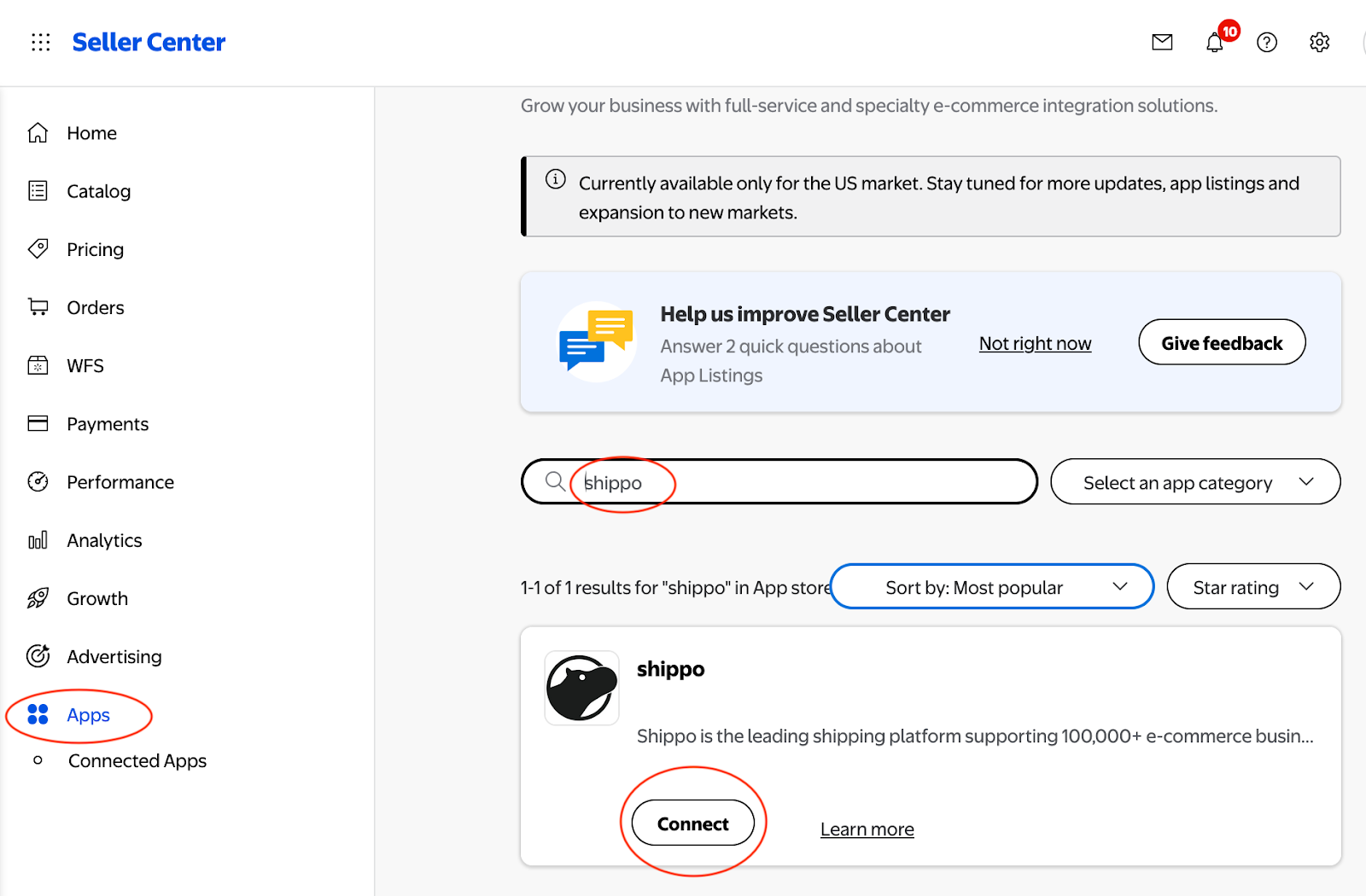The image size is (1366, 896).
Task: Click the Learn more link for shippo
Action: click(x=867, y=829)
